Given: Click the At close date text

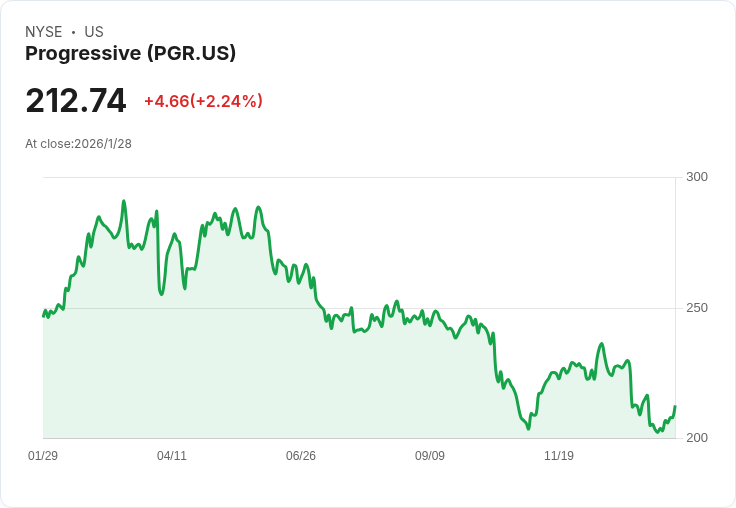Looking at the screenshot, I should point(78,144).
